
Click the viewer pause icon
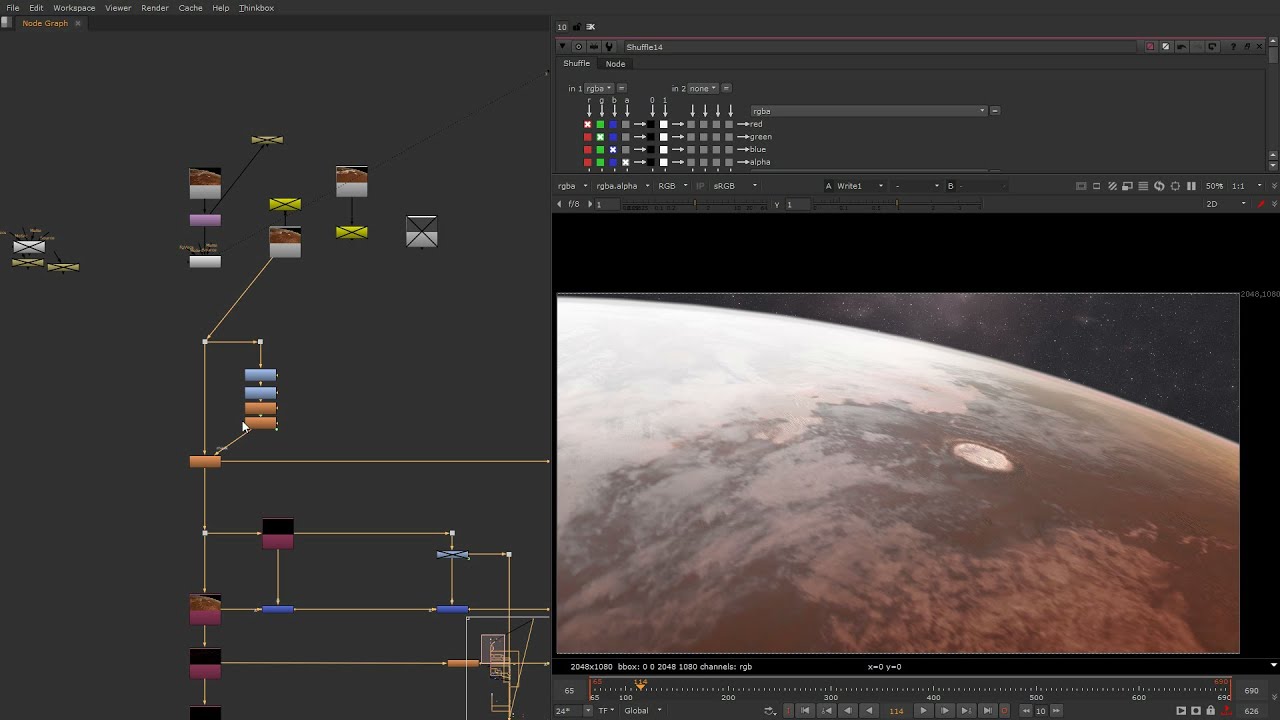pyautogui.click(x=1191, y=186)
